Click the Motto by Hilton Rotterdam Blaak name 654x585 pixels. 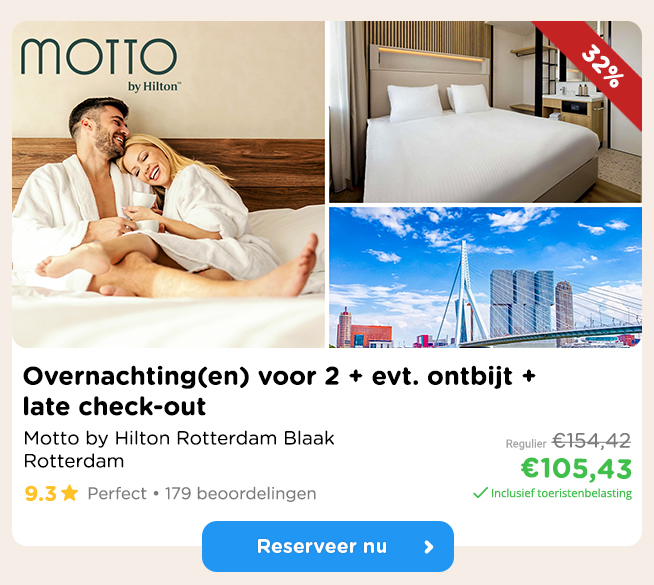[179, 438]
